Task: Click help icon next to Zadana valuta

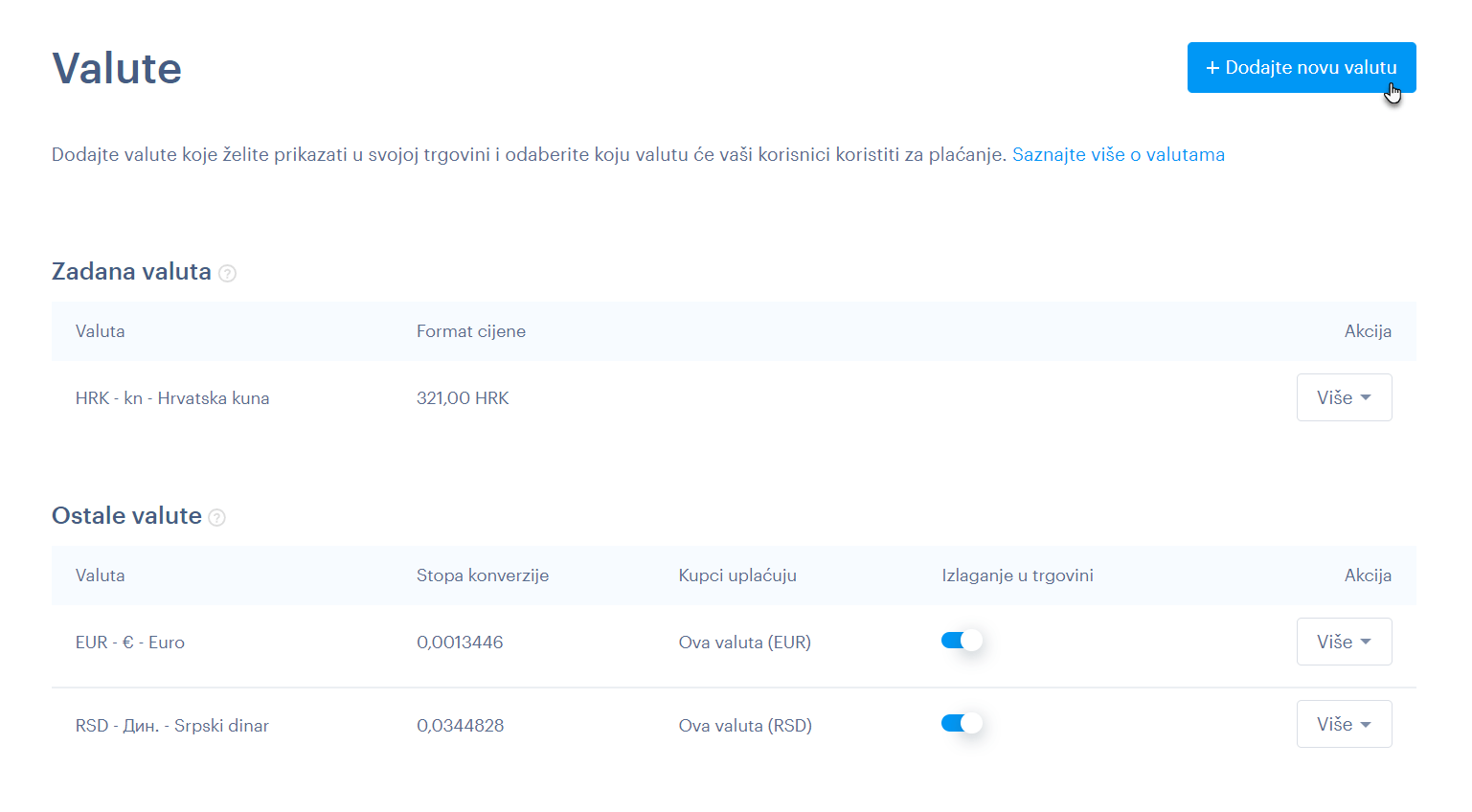Action: tap(227, 273)
